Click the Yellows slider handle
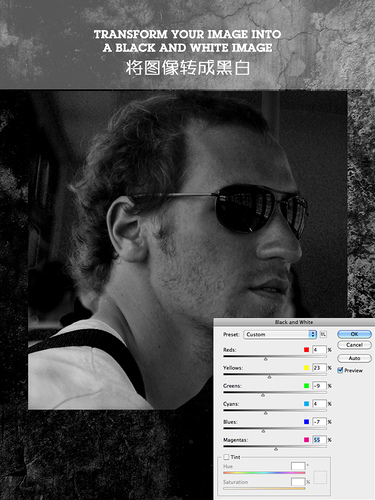This screenshot has height=500, width=375. [269, 377]
